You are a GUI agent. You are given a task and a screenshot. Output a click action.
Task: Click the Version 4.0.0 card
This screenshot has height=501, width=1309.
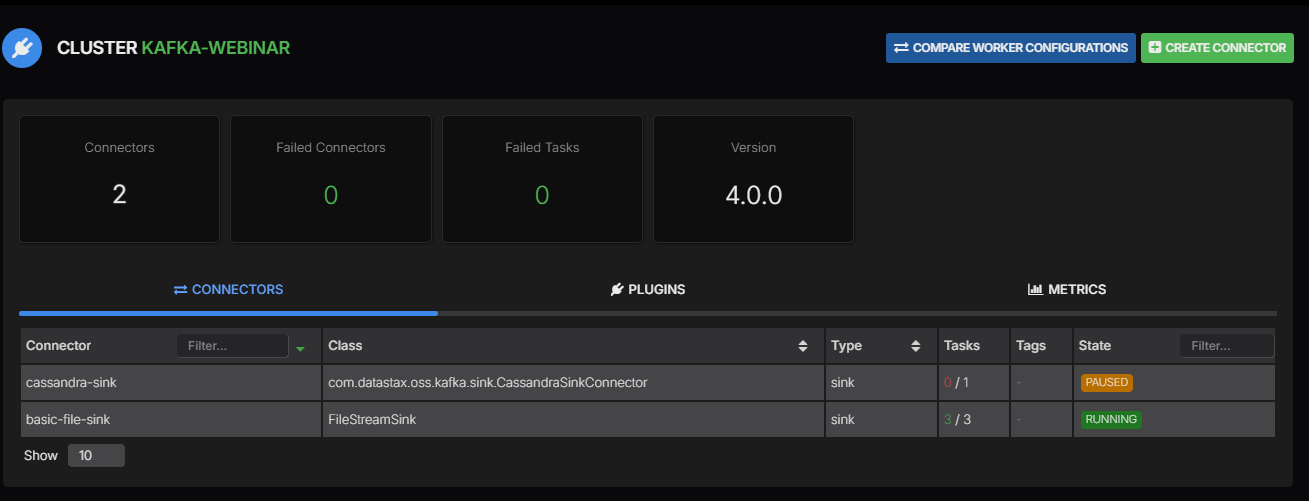[x=753, y=179]
